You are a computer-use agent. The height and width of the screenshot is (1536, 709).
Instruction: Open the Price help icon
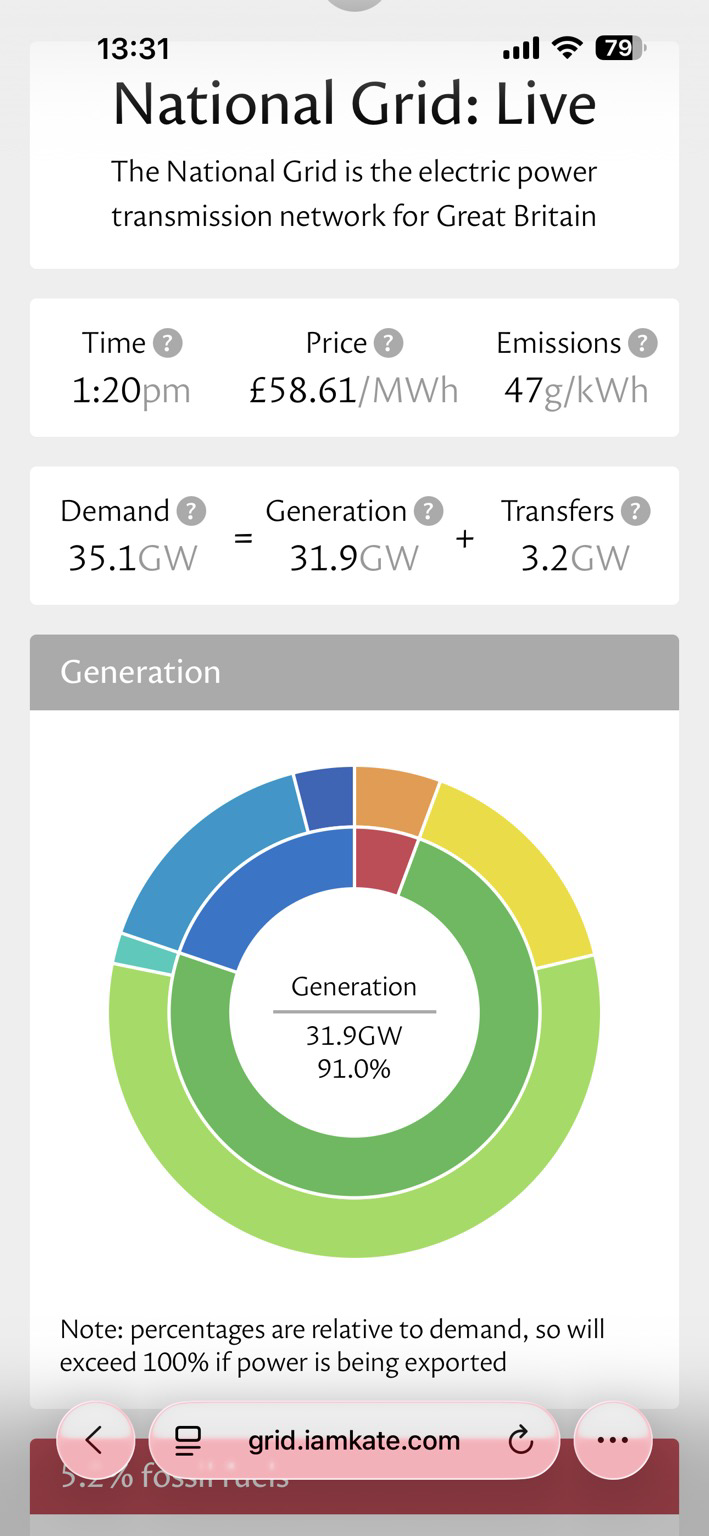[390, 343]
